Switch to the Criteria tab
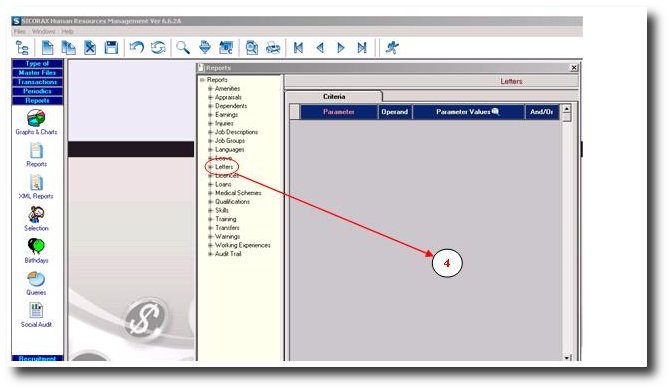The height and width of the screenshot is (390, 670). (x=334, y=97)
